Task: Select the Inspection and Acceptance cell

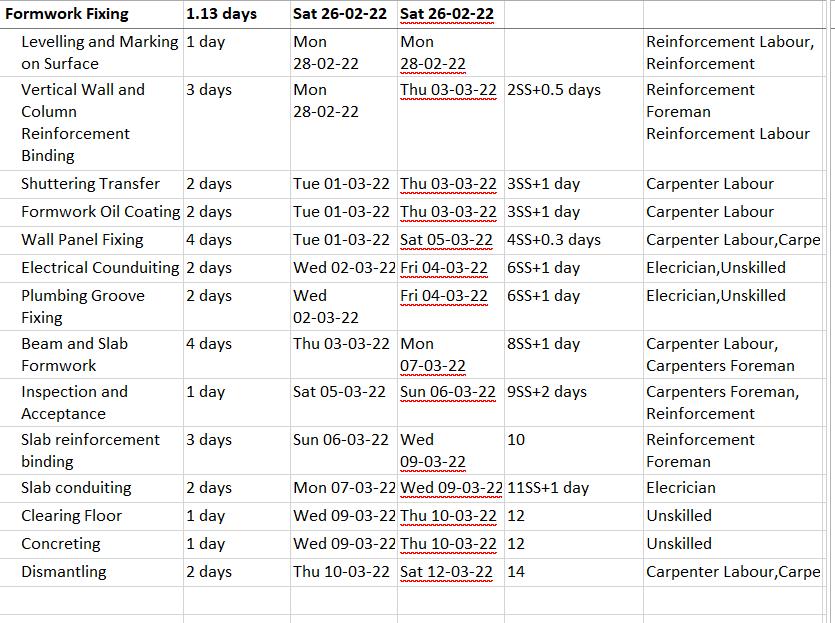Action: [74, 402]
